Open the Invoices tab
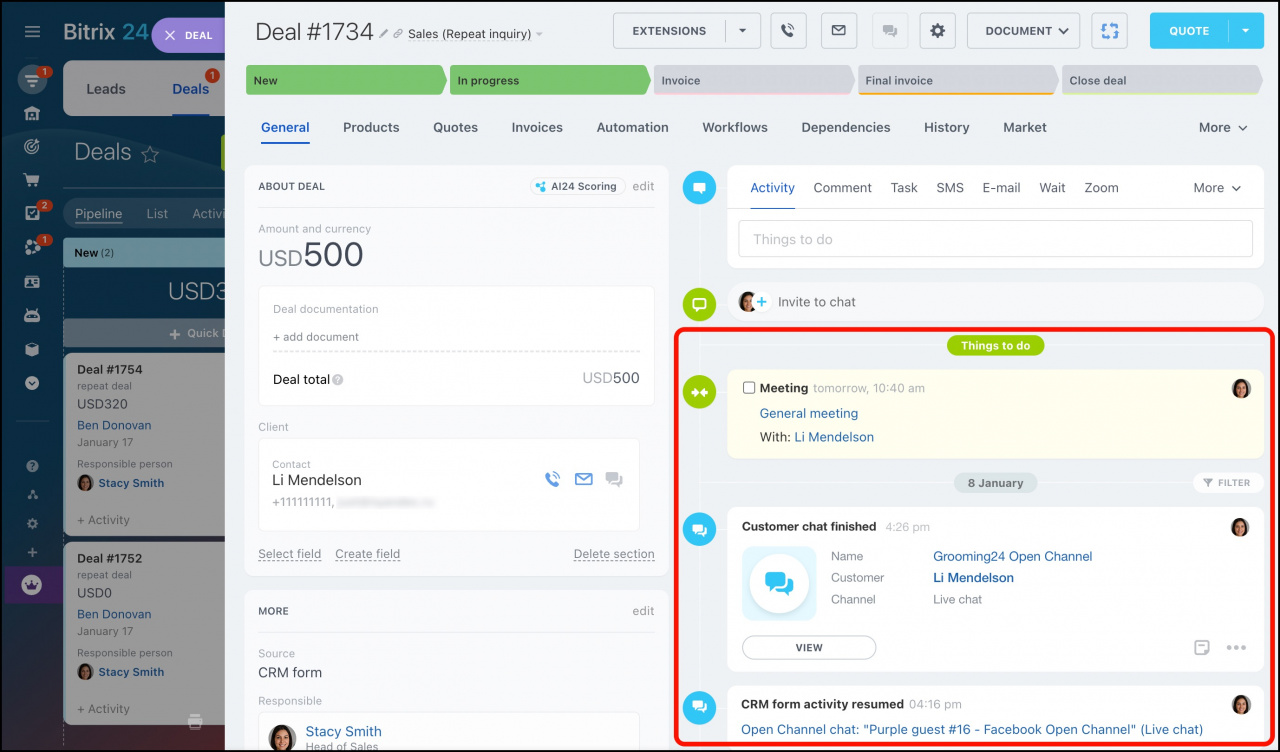This screenshot has height=752, width=1280. point(537,127)
